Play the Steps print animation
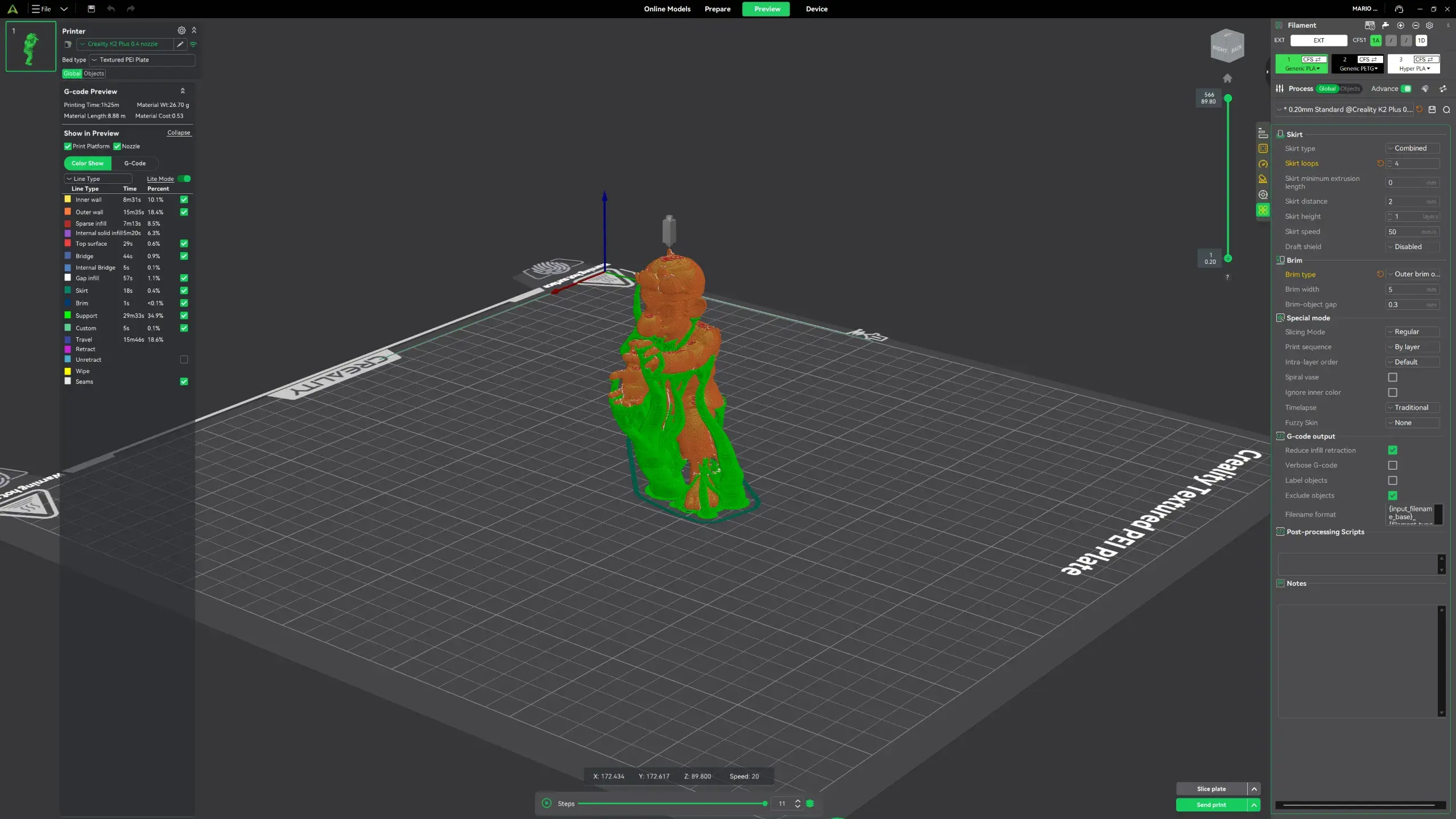This screenshot has width=1456, height=819. point(547,803)
